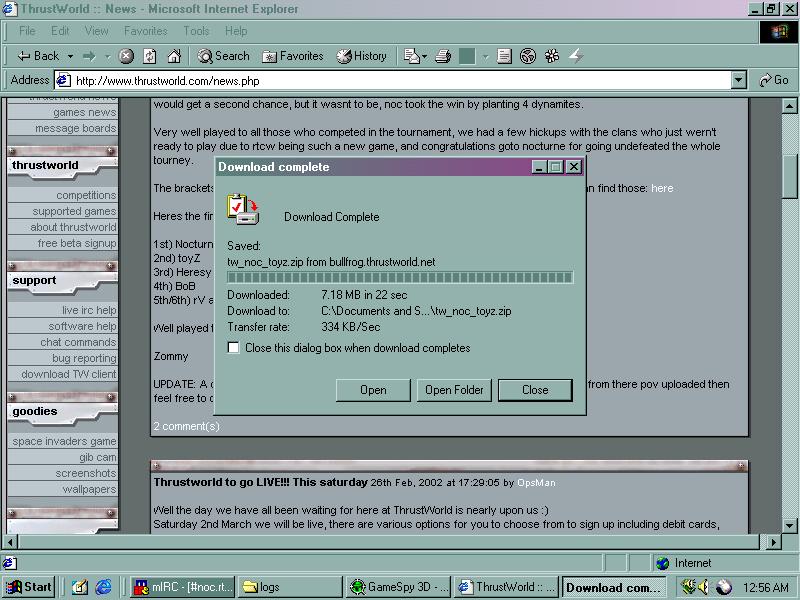Switch to the logs folder taskbar button
The width and height of the screenshot is (800, 600).
[290, 587]
